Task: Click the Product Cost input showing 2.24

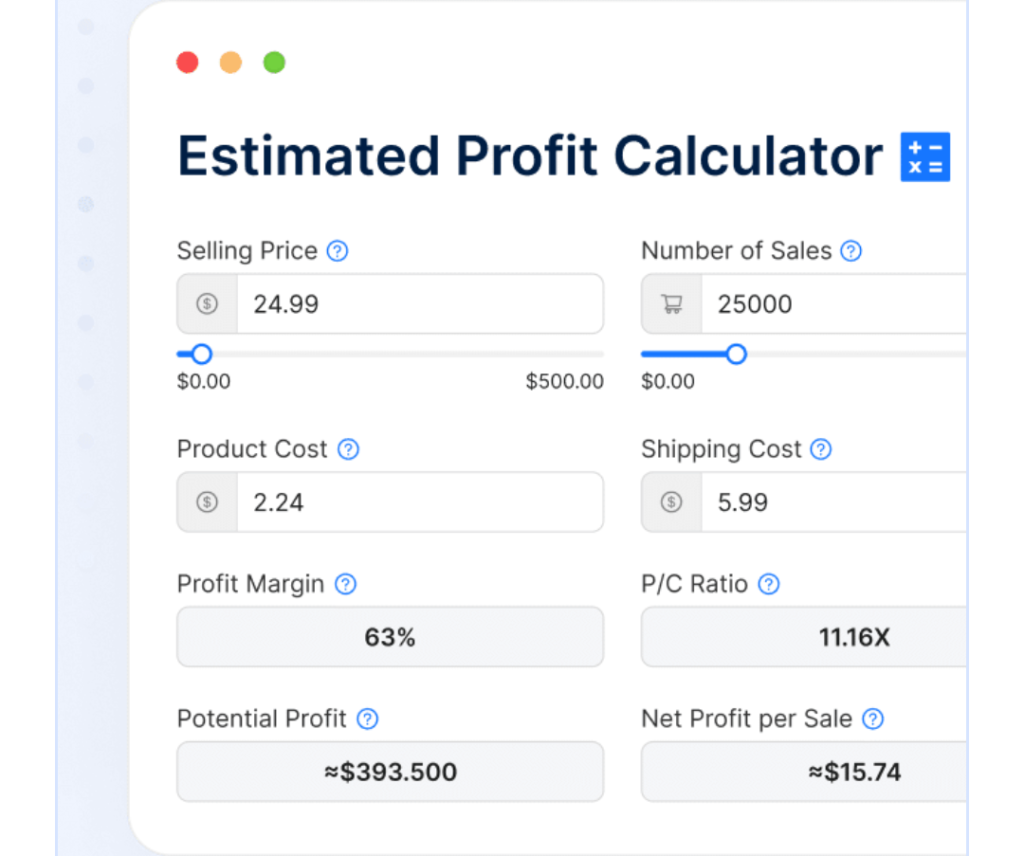Action: click(418, 502)
